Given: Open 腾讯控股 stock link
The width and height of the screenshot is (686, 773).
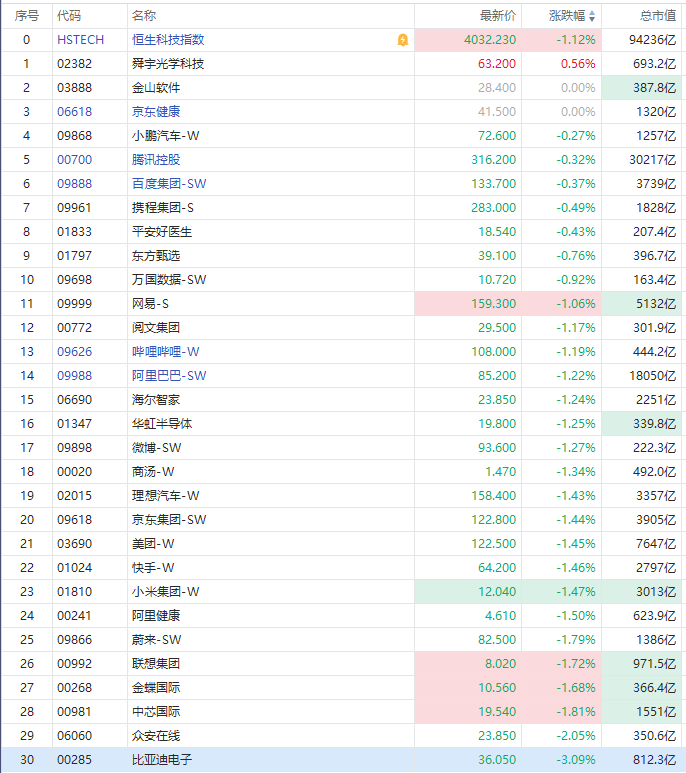Looking at the screenshot, I should (159, 160).
